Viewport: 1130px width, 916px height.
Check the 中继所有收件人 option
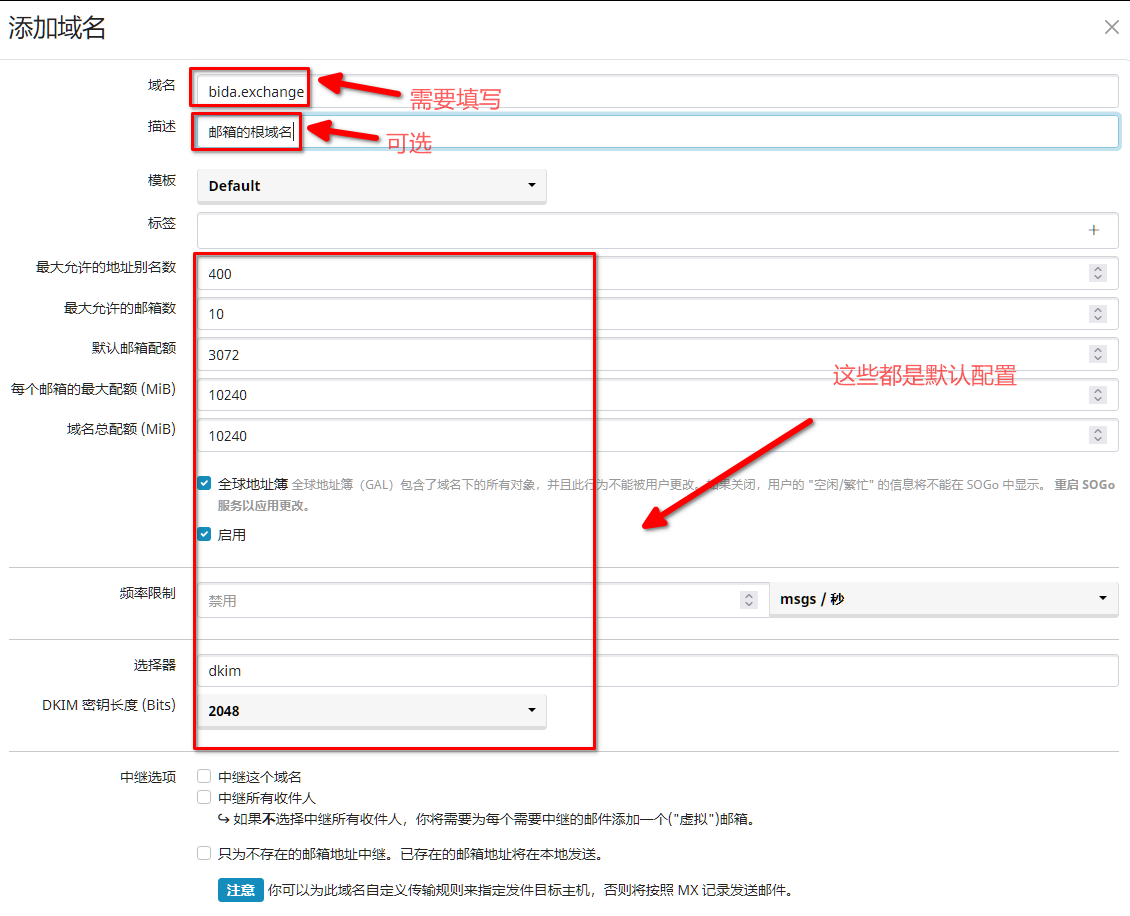204,797
